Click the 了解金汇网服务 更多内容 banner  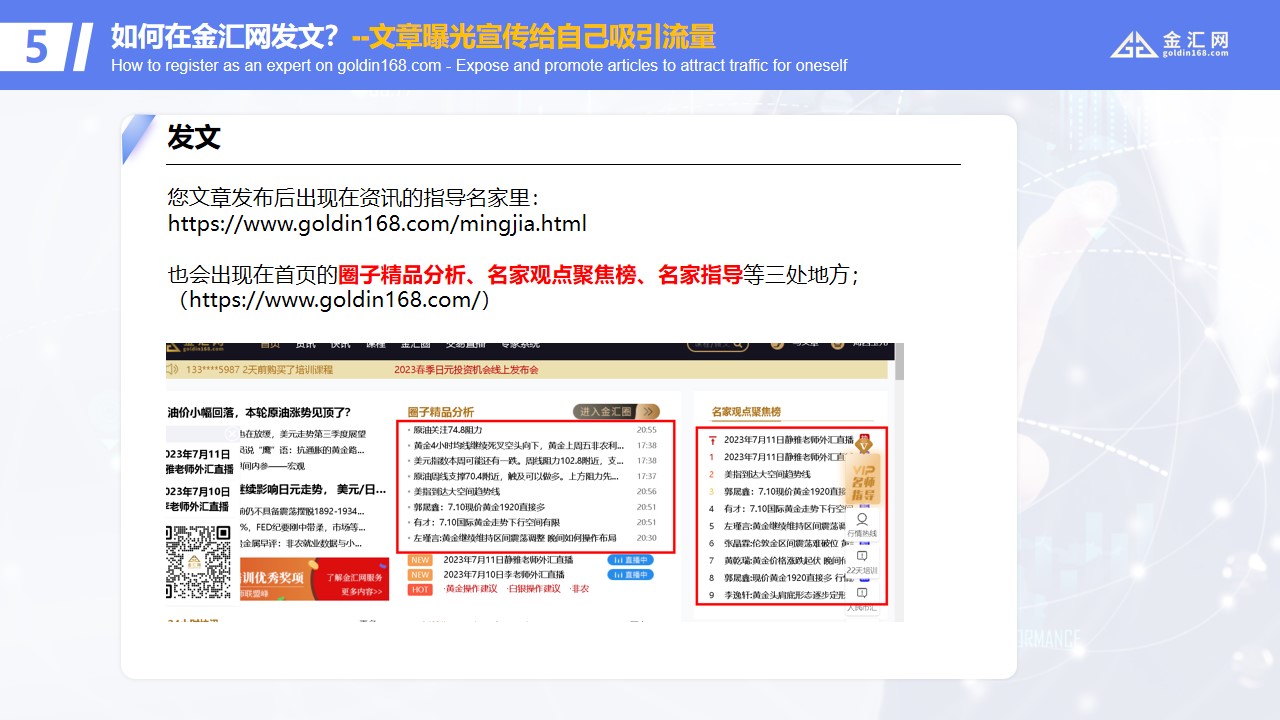click(x=315, y=579)
